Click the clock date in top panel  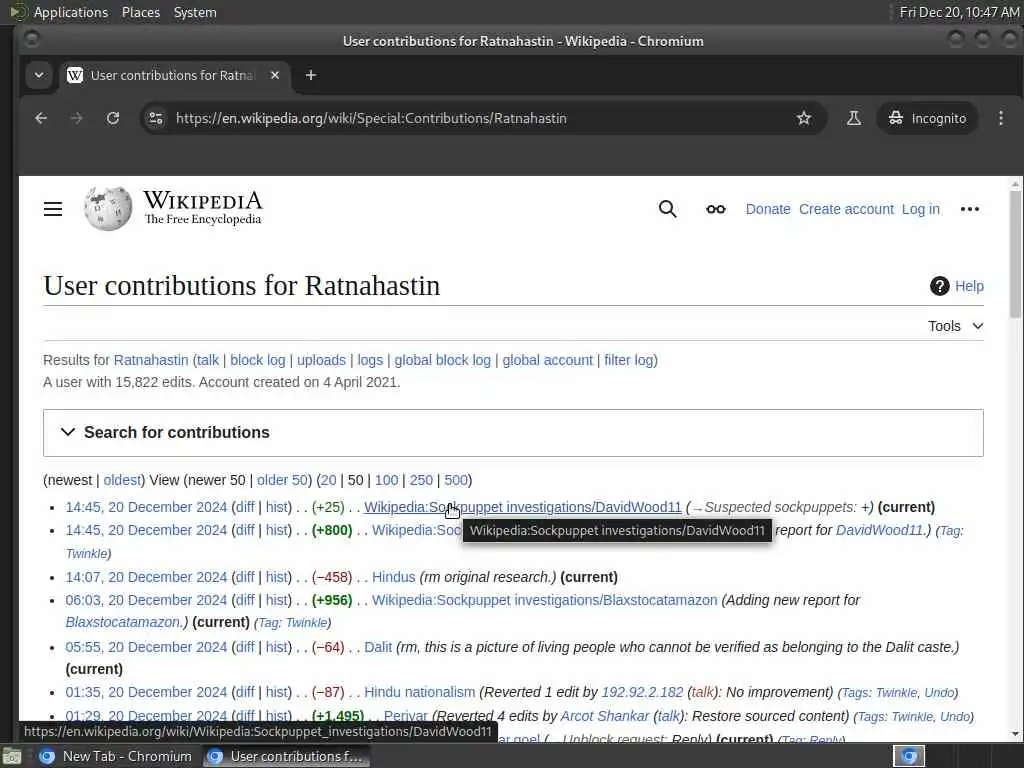click(959, 12)
